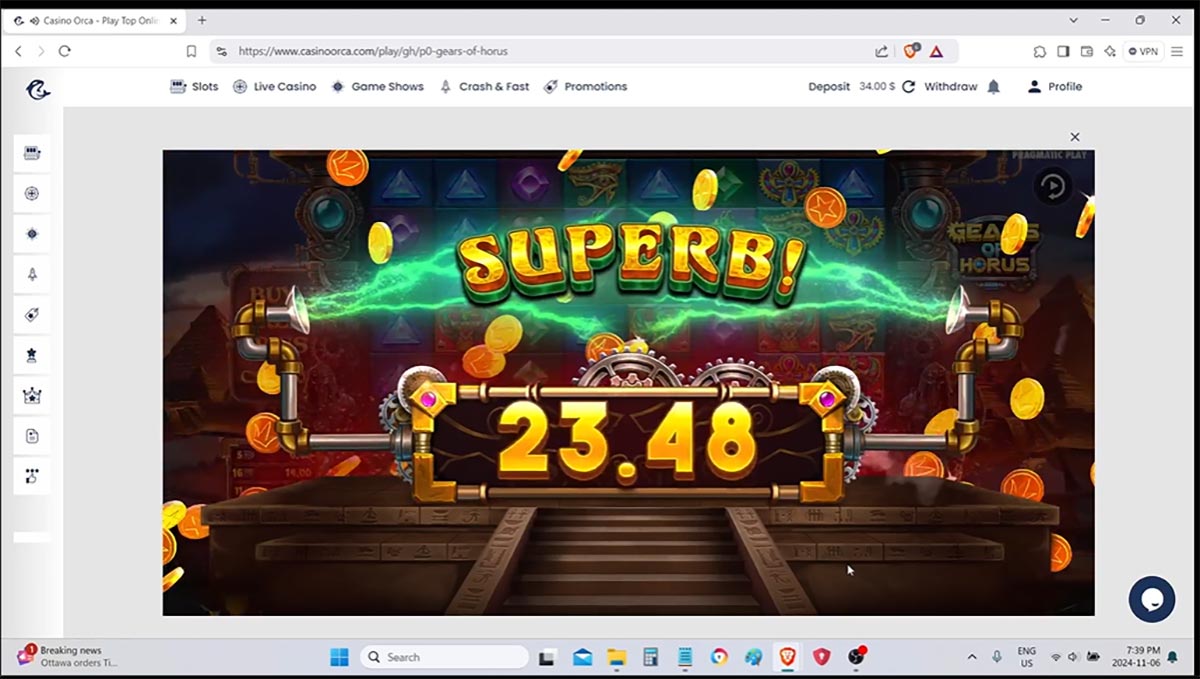Select the live casino chip sidebar icon
Image resolution: width=1200 pixels, height=679 pixels.
pyautogui.click(x=32, y=193)
